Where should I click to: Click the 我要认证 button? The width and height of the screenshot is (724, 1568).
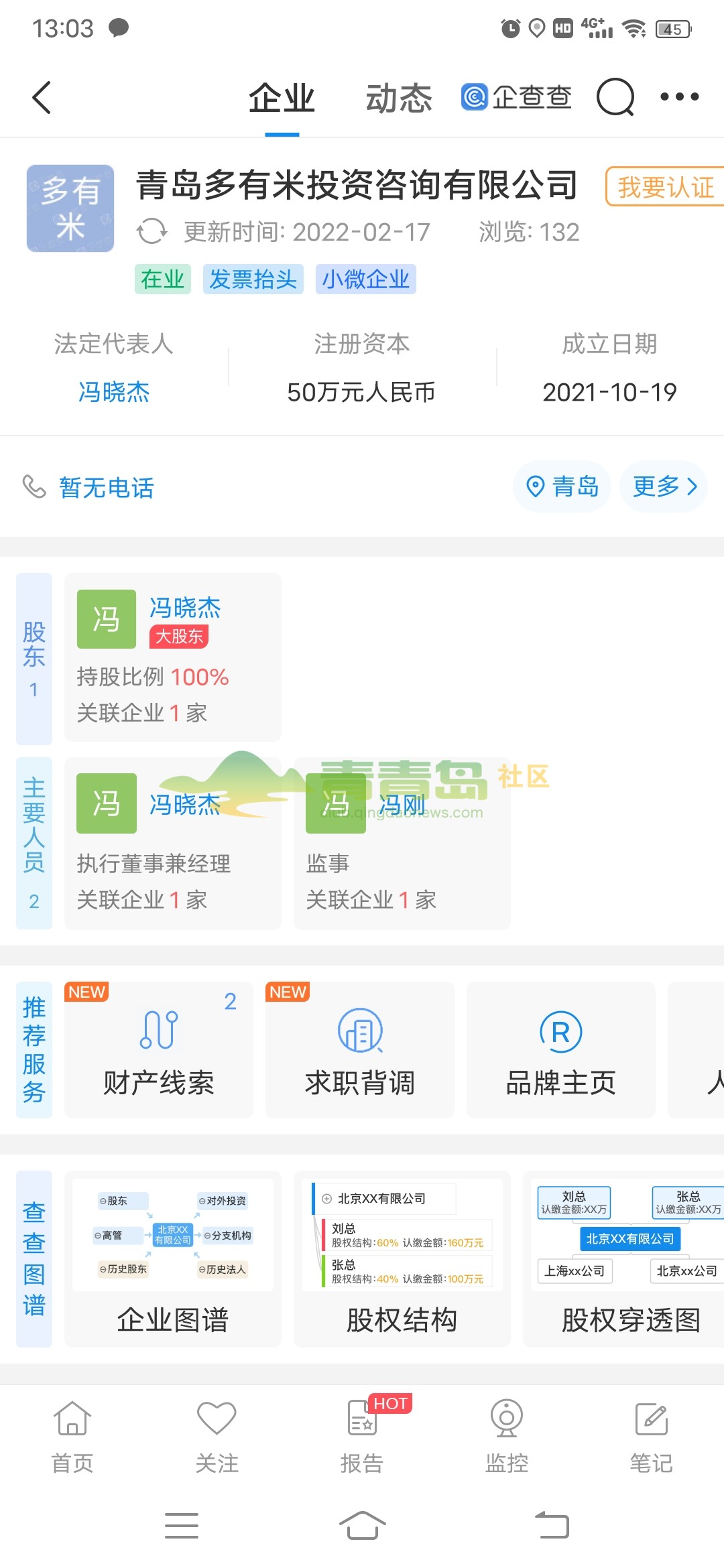(x=664, y=187)
